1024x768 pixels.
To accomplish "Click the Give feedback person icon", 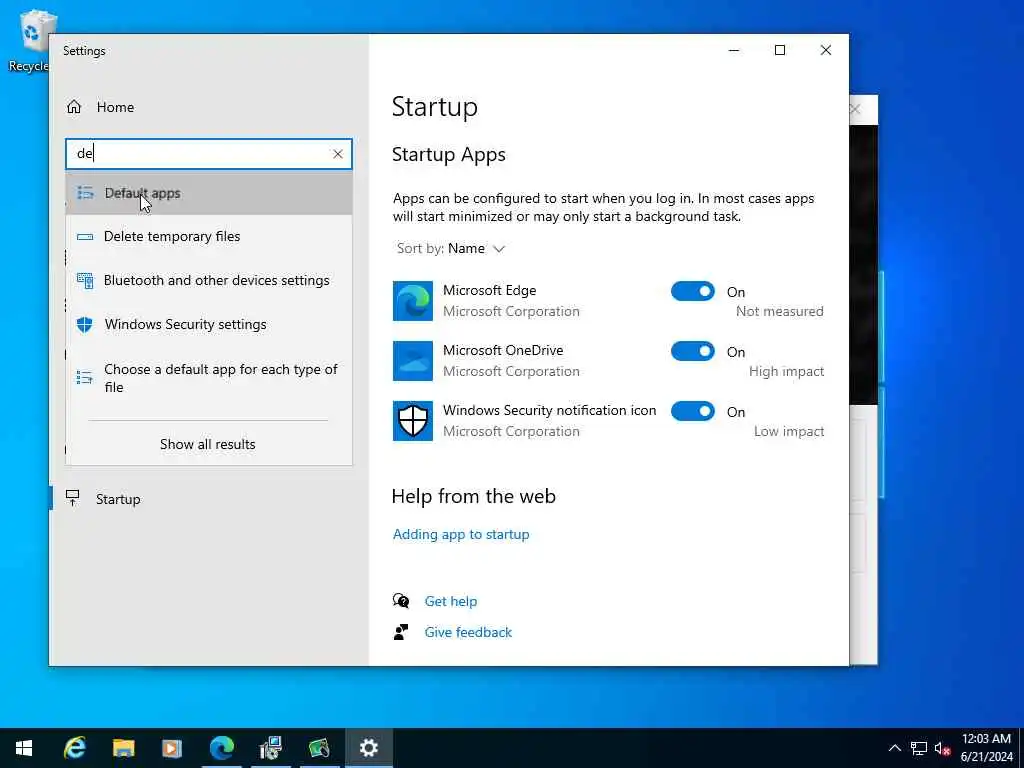I will [401, 632].
